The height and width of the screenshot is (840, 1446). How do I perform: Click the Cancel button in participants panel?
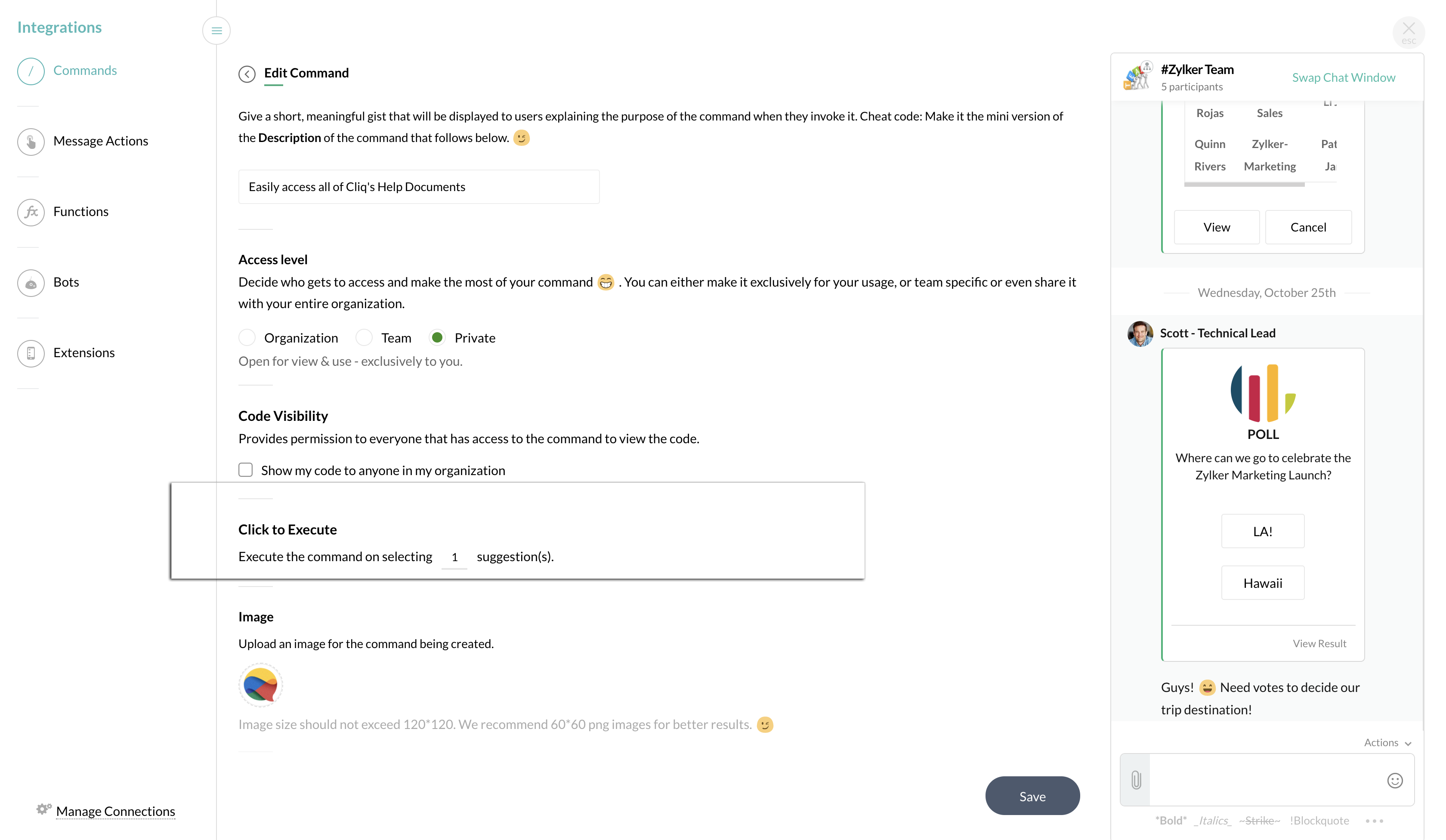point(1308,226)
